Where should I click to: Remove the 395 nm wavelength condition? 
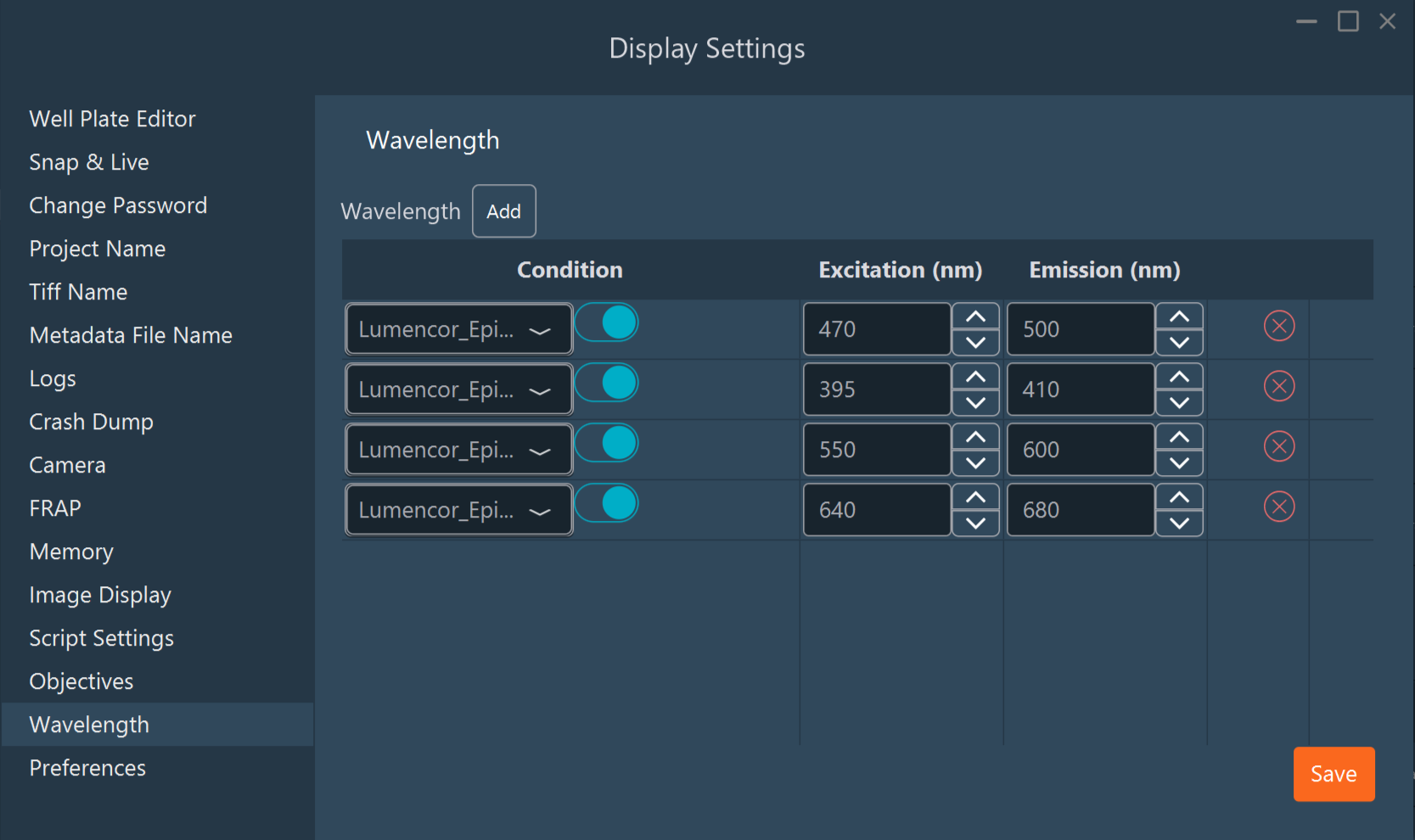(1279, 385)
